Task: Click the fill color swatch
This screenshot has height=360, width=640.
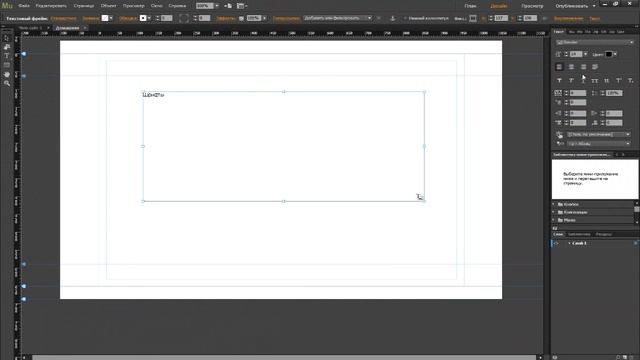Action: 105,18
